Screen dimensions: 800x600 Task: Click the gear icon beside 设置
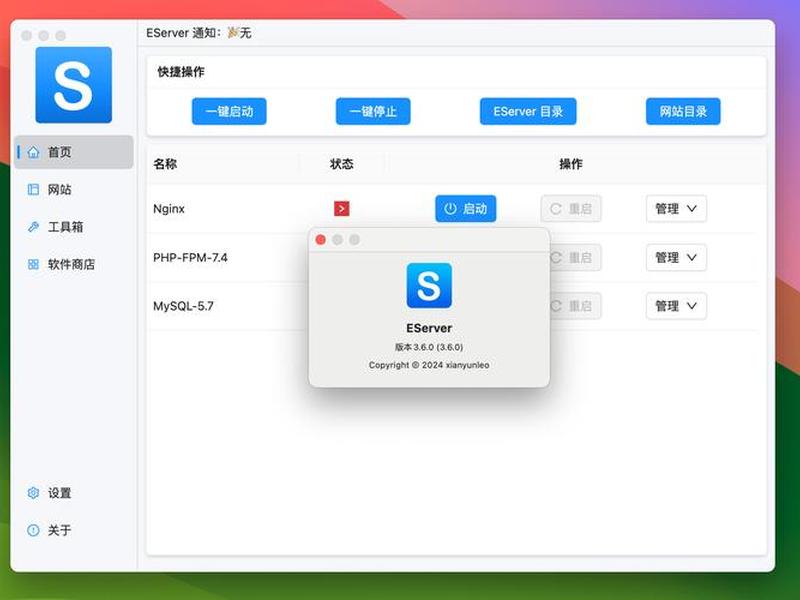coord(33,493)
